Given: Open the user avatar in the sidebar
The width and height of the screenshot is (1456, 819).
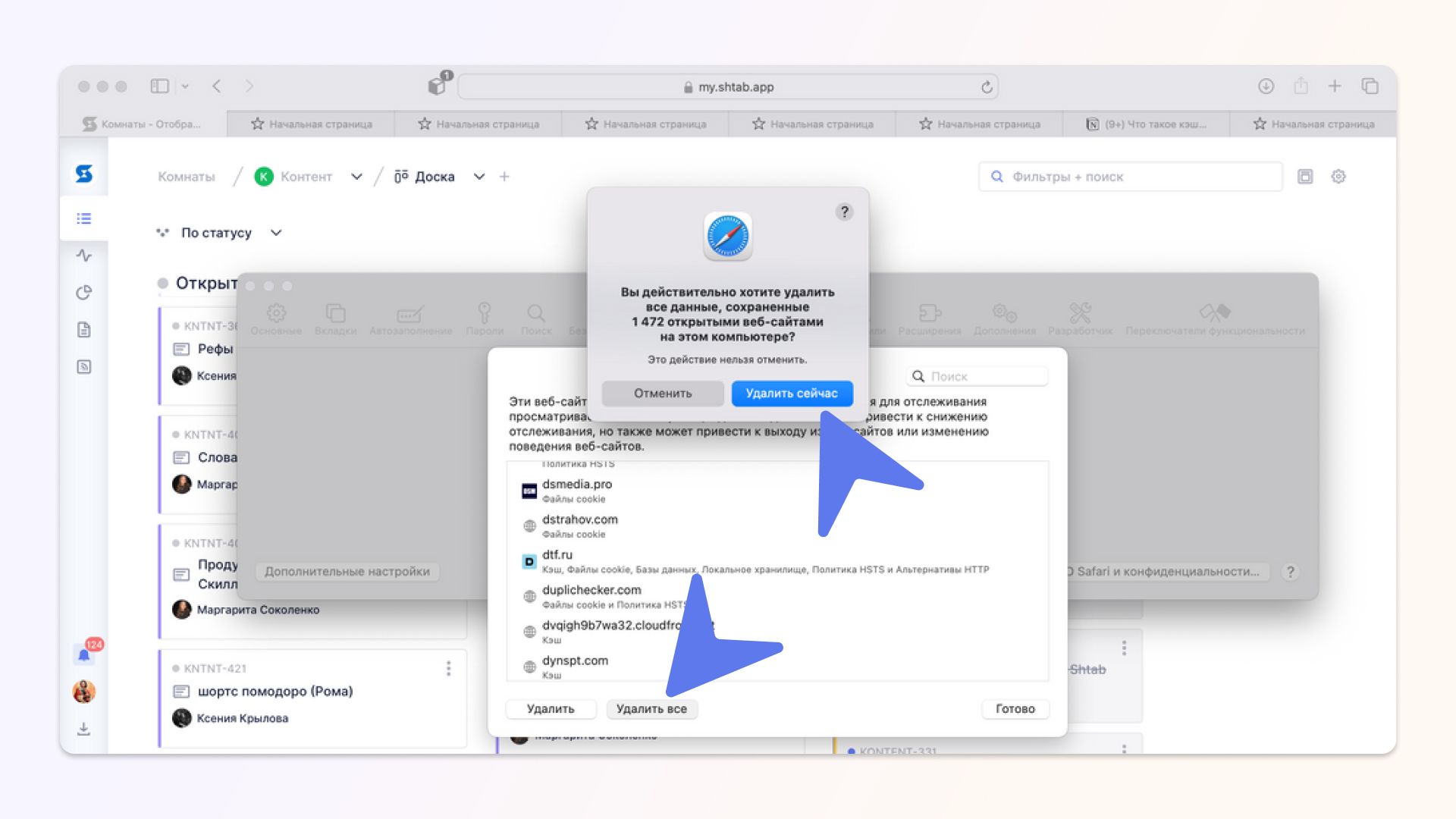Looking at the screenshot, I should pyautogui.click(x=84, y=692).
